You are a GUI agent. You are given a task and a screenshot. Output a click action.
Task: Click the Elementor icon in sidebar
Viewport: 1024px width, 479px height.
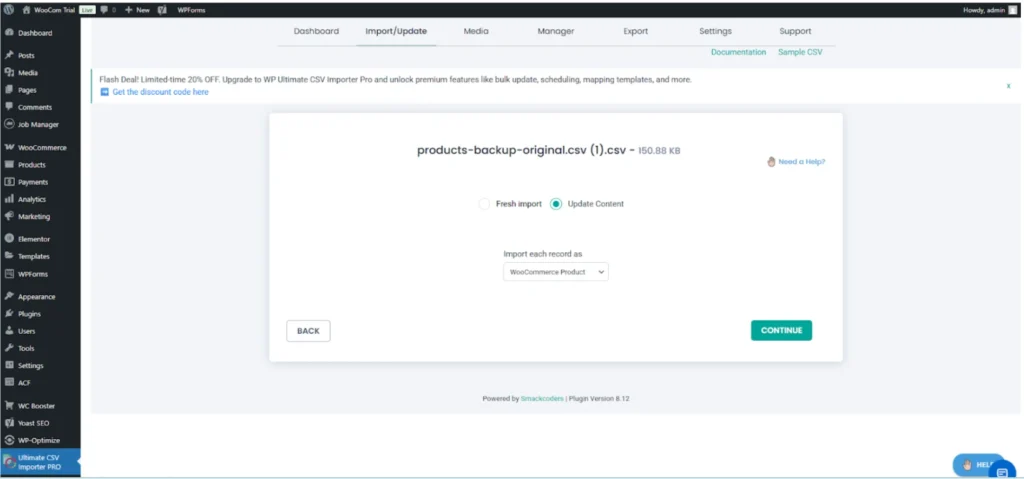coord(9,239)
